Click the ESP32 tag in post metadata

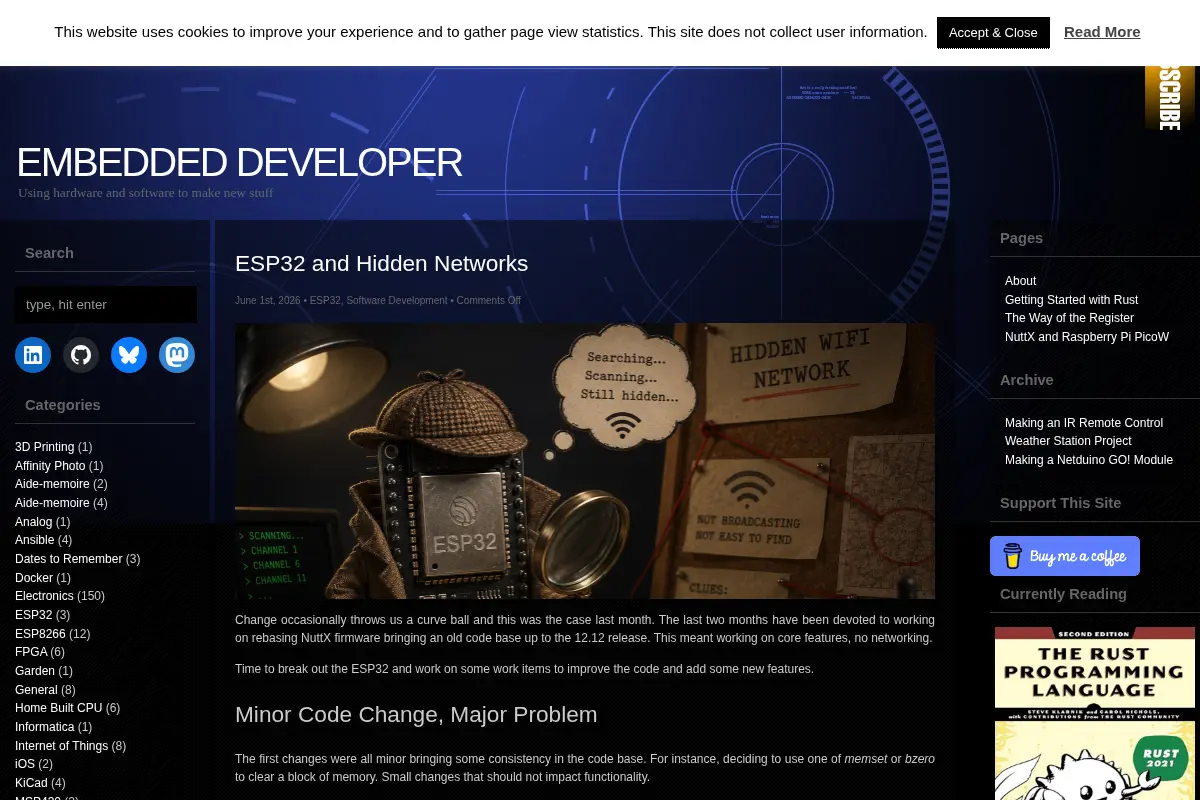tap(325, 301)
